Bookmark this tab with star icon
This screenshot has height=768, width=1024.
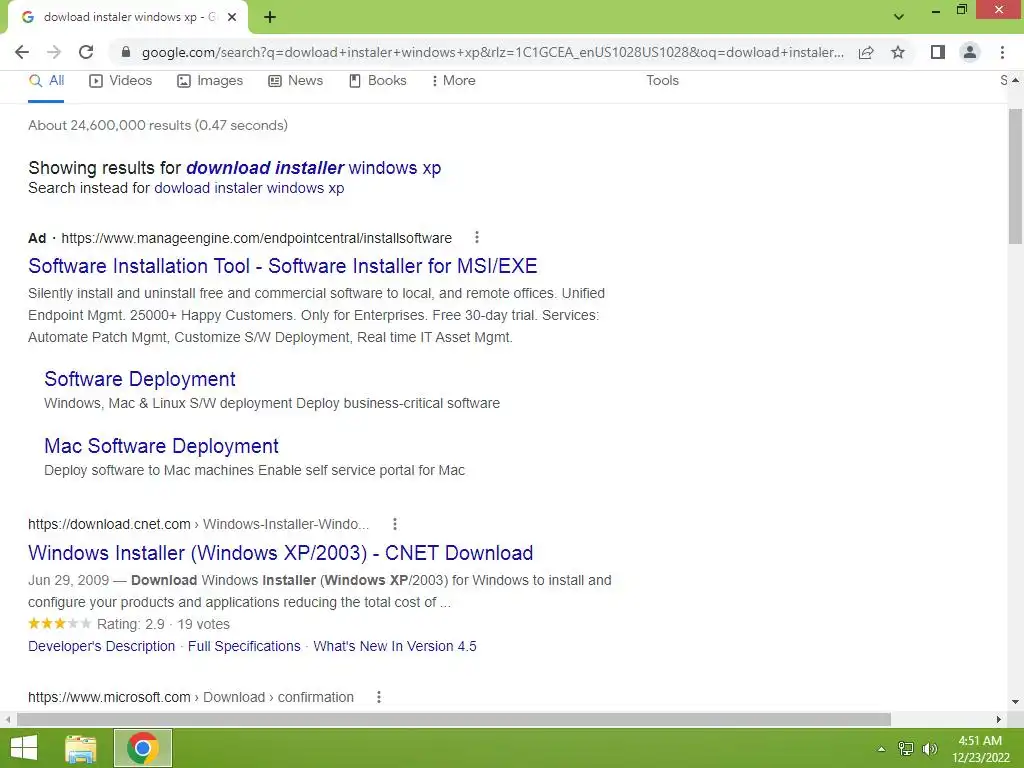pyautogui.click(x=898, y=52)
